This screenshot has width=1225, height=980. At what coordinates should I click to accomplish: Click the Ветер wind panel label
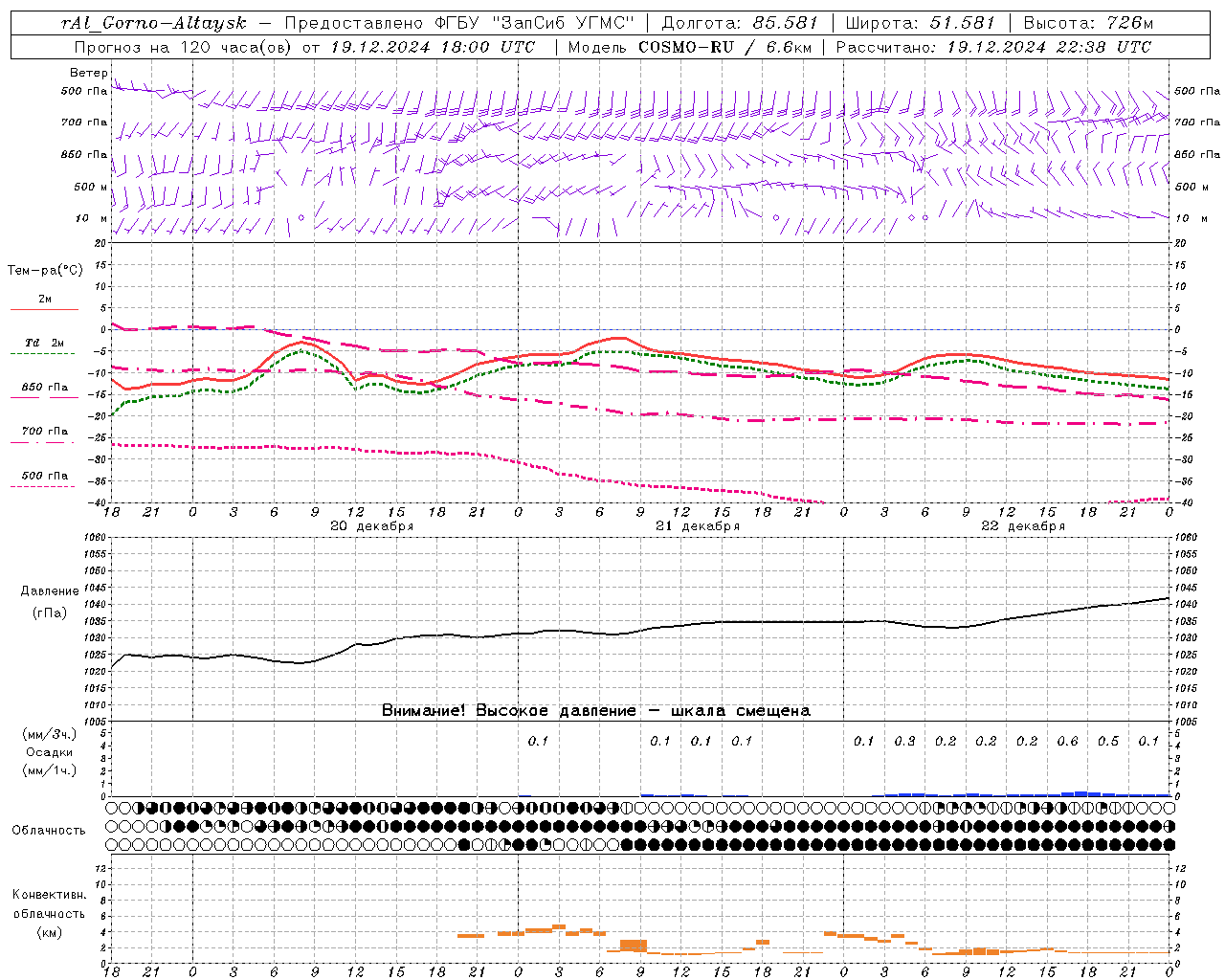(89, 73)
